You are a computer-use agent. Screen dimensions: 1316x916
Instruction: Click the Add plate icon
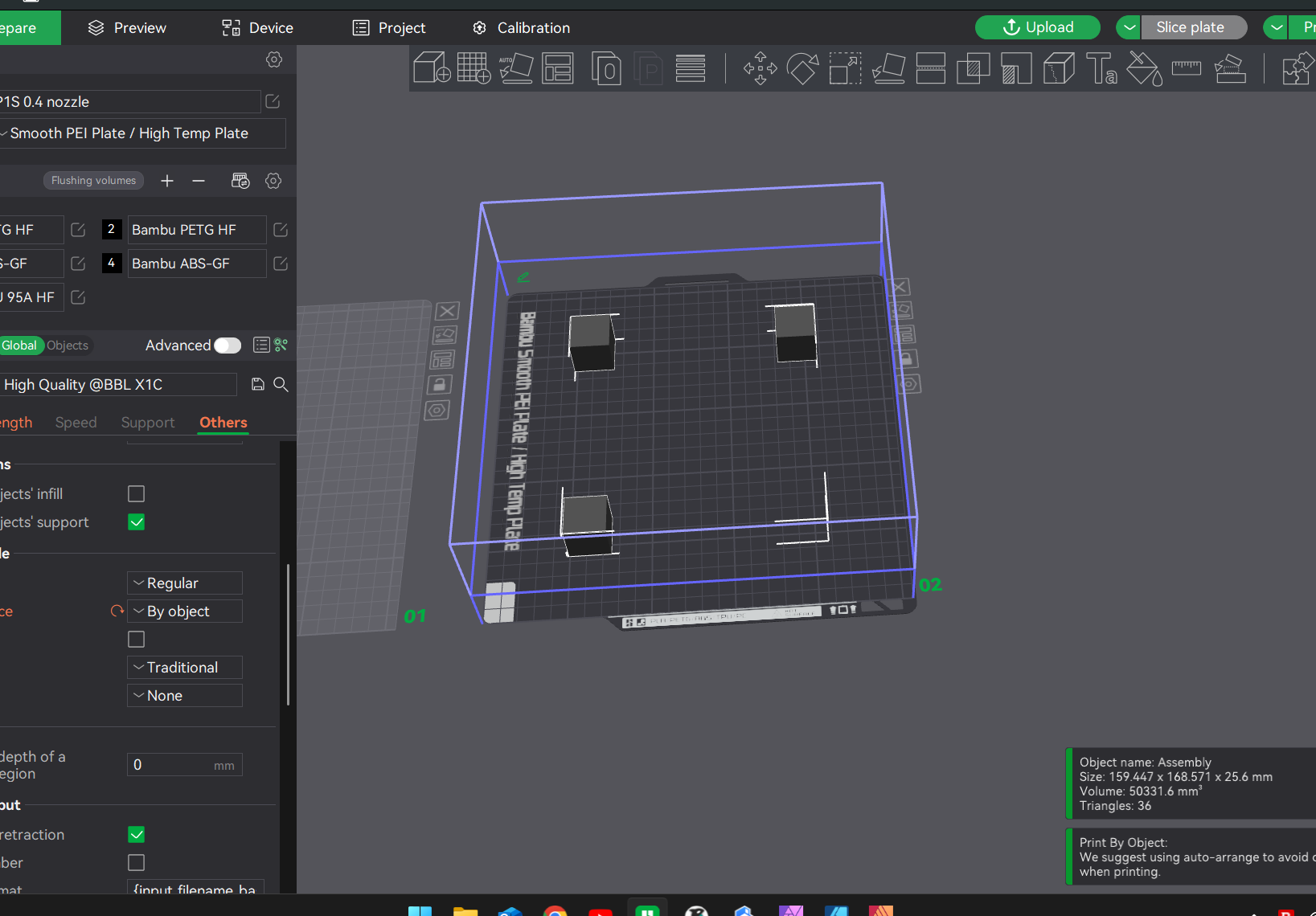pos(474,68)
